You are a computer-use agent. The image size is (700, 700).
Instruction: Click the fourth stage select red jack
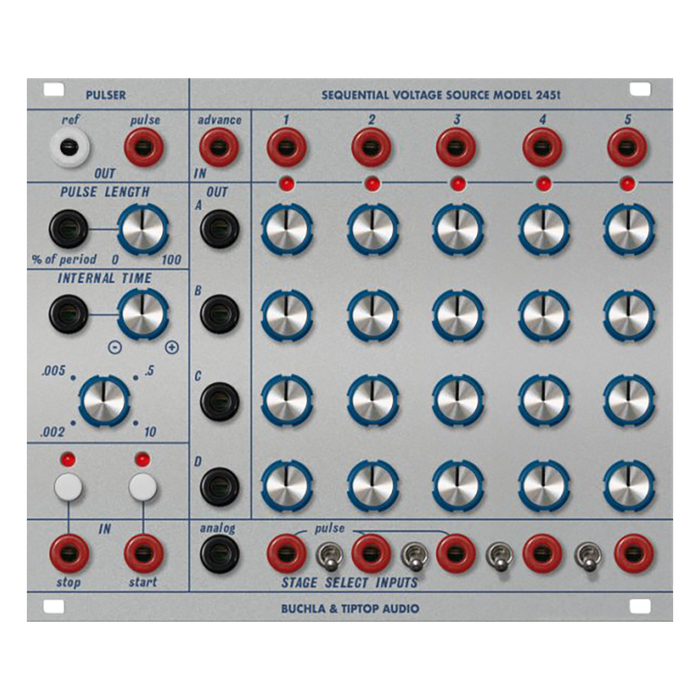pyautogui.click(x=542, y=554)
